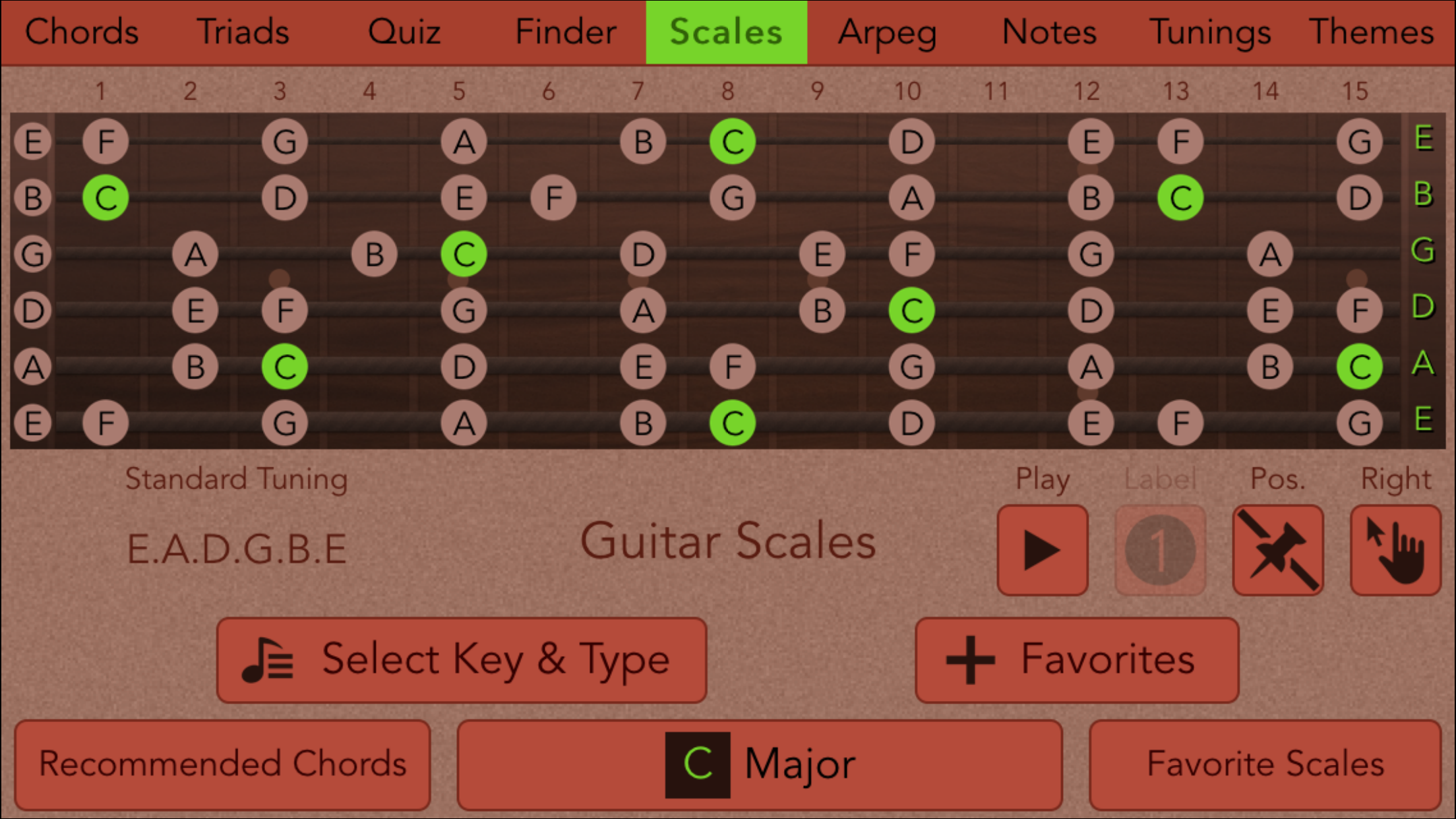This screenshot has width=1456, height=819.
Task: Tap the F note on the B string, fret 6
Action: click(x=553, y=198)
